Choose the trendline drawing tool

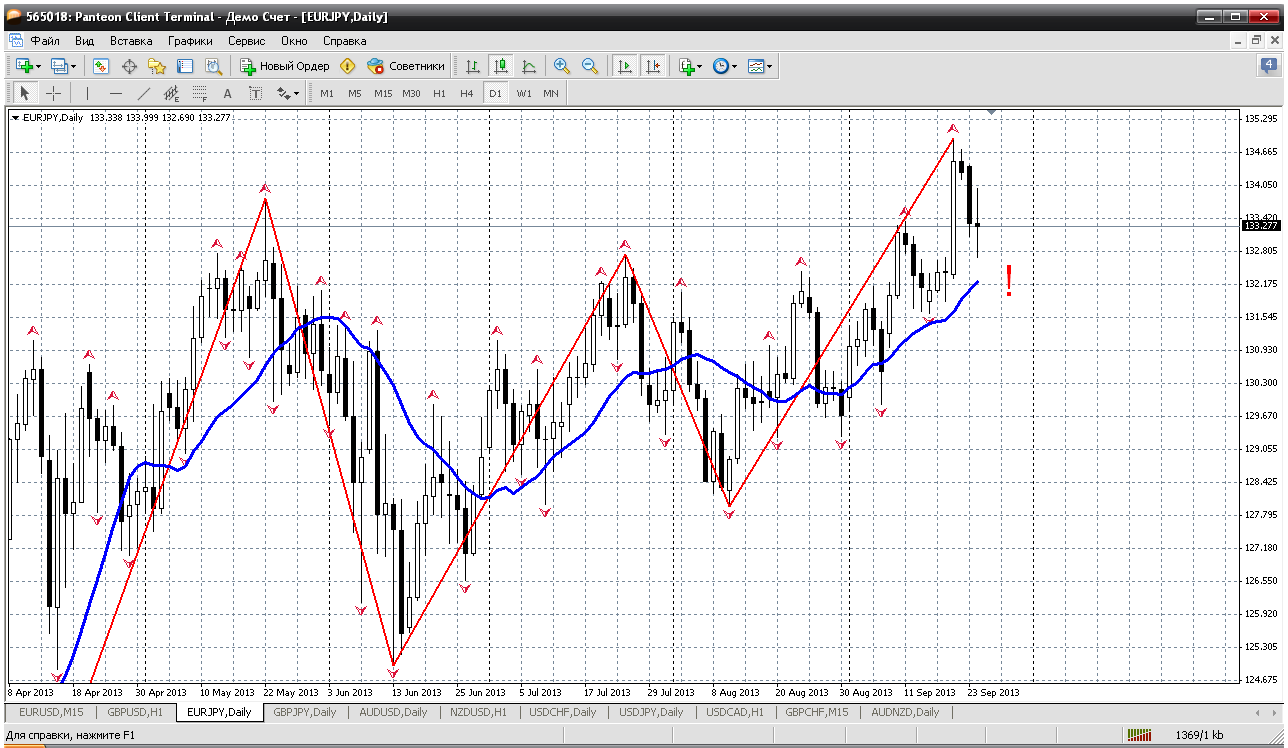(143, 93)
